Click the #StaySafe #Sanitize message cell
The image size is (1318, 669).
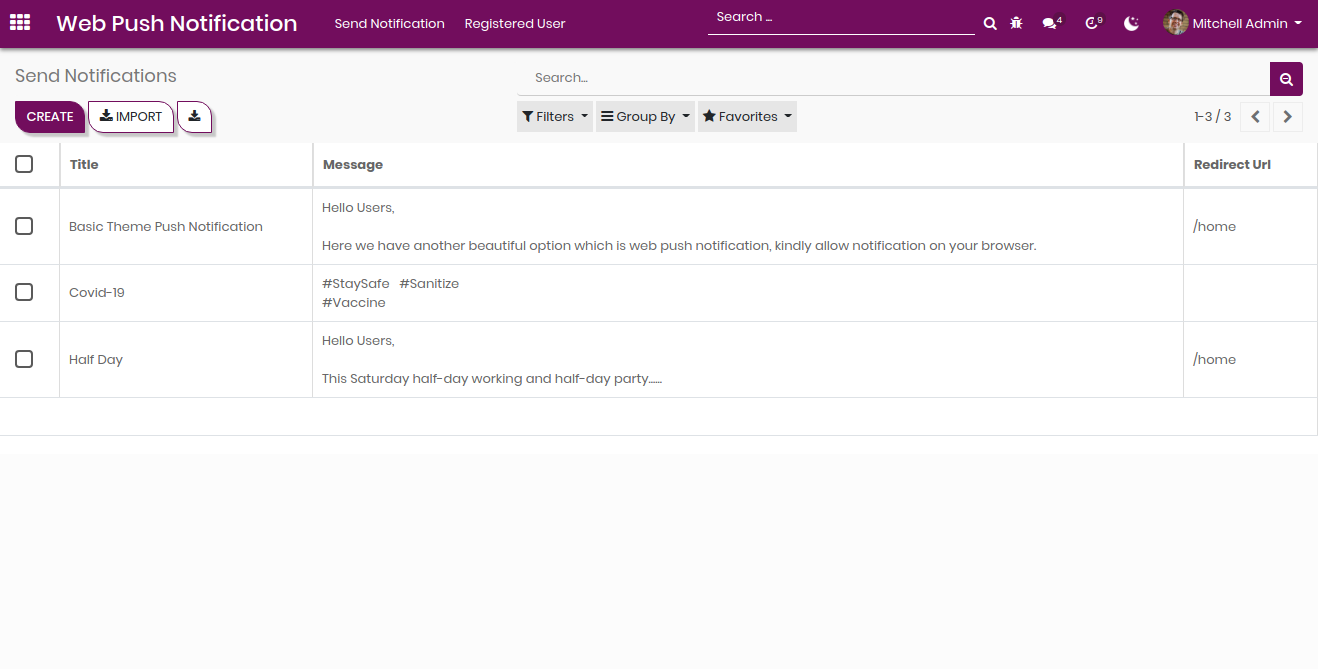[x=748, y=293]
